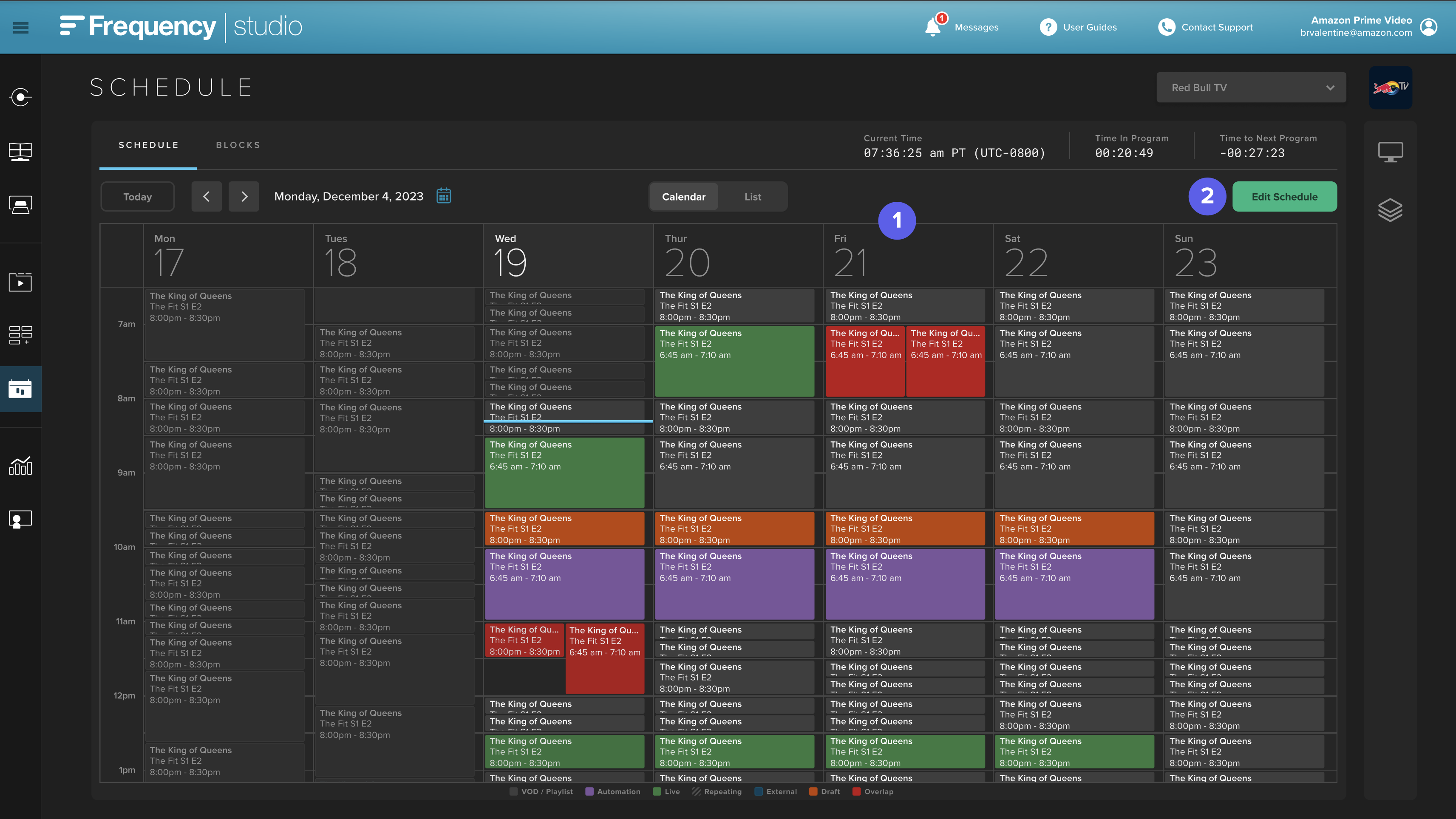Open the add blocks grid sidebar icon

20,335
